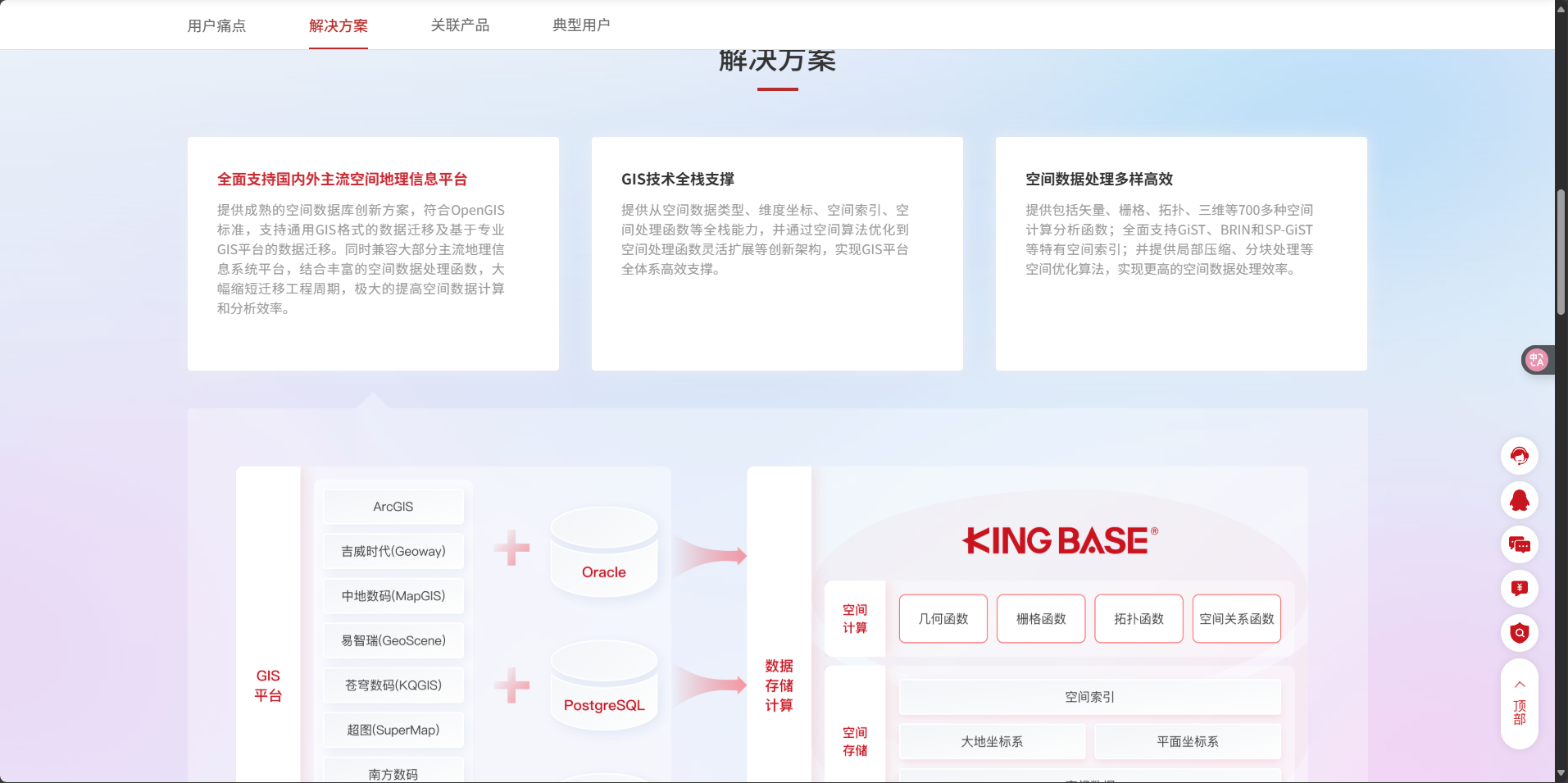Screen dimensions: 1568x783
Task: Open the online chat message icon
Action: tap(1519, 544)
